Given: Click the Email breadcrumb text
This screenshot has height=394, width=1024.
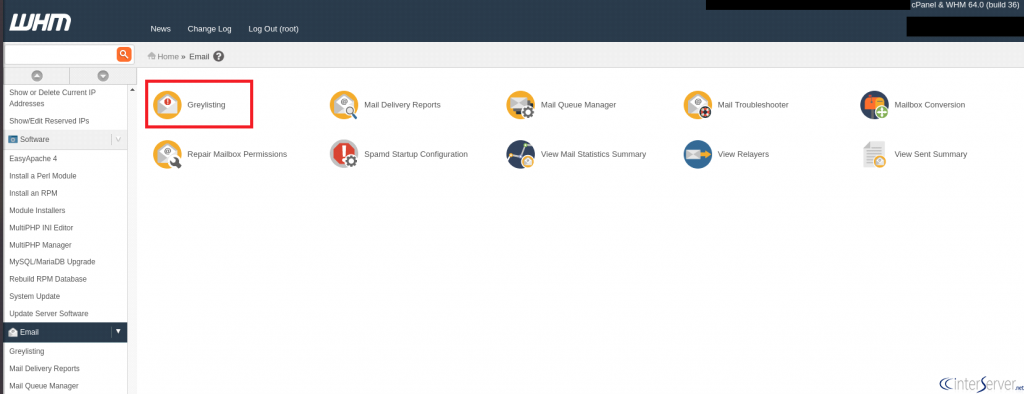Looking at the screenshot, I should (199, 56).
